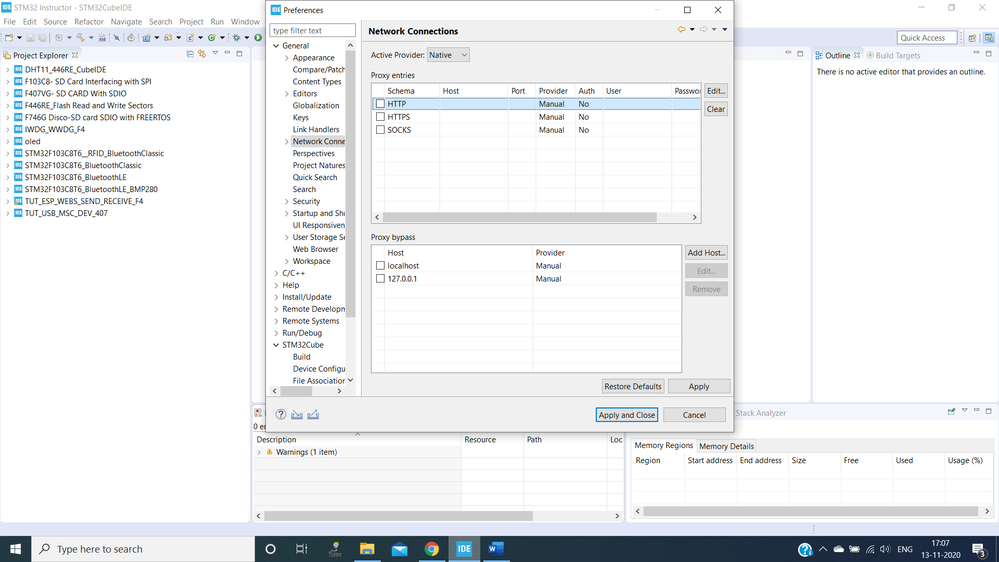Open Chrome from the taskbar
This screenshot has height=562, width=999.
(x=431, y=549)
